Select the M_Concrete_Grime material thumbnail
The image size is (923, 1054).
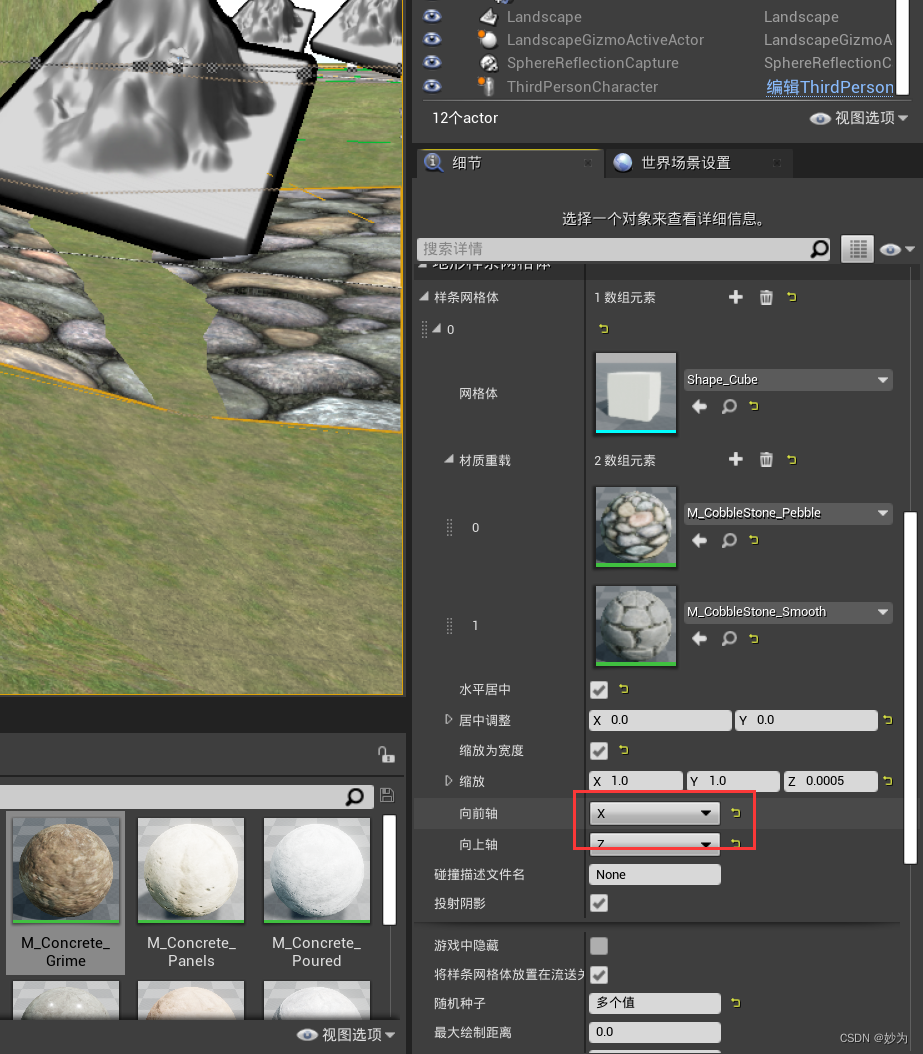(x=65, y=869)
